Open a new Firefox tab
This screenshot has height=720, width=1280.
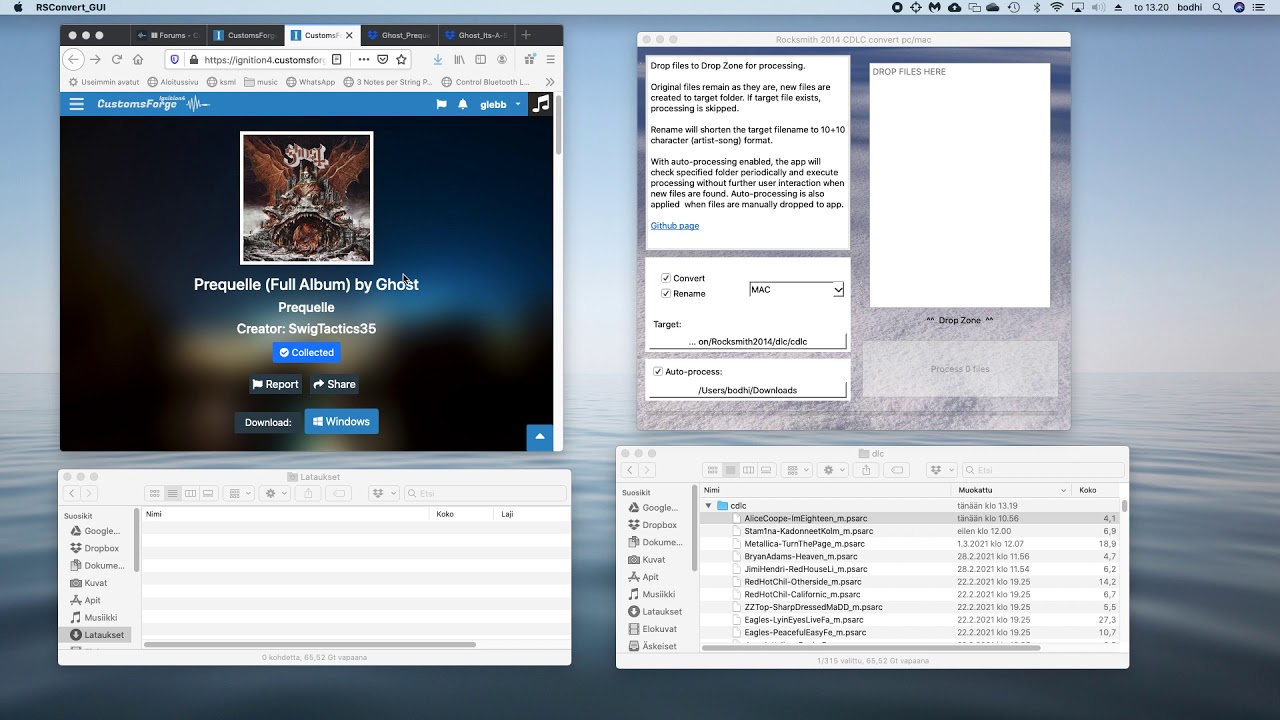click(526, 35)
